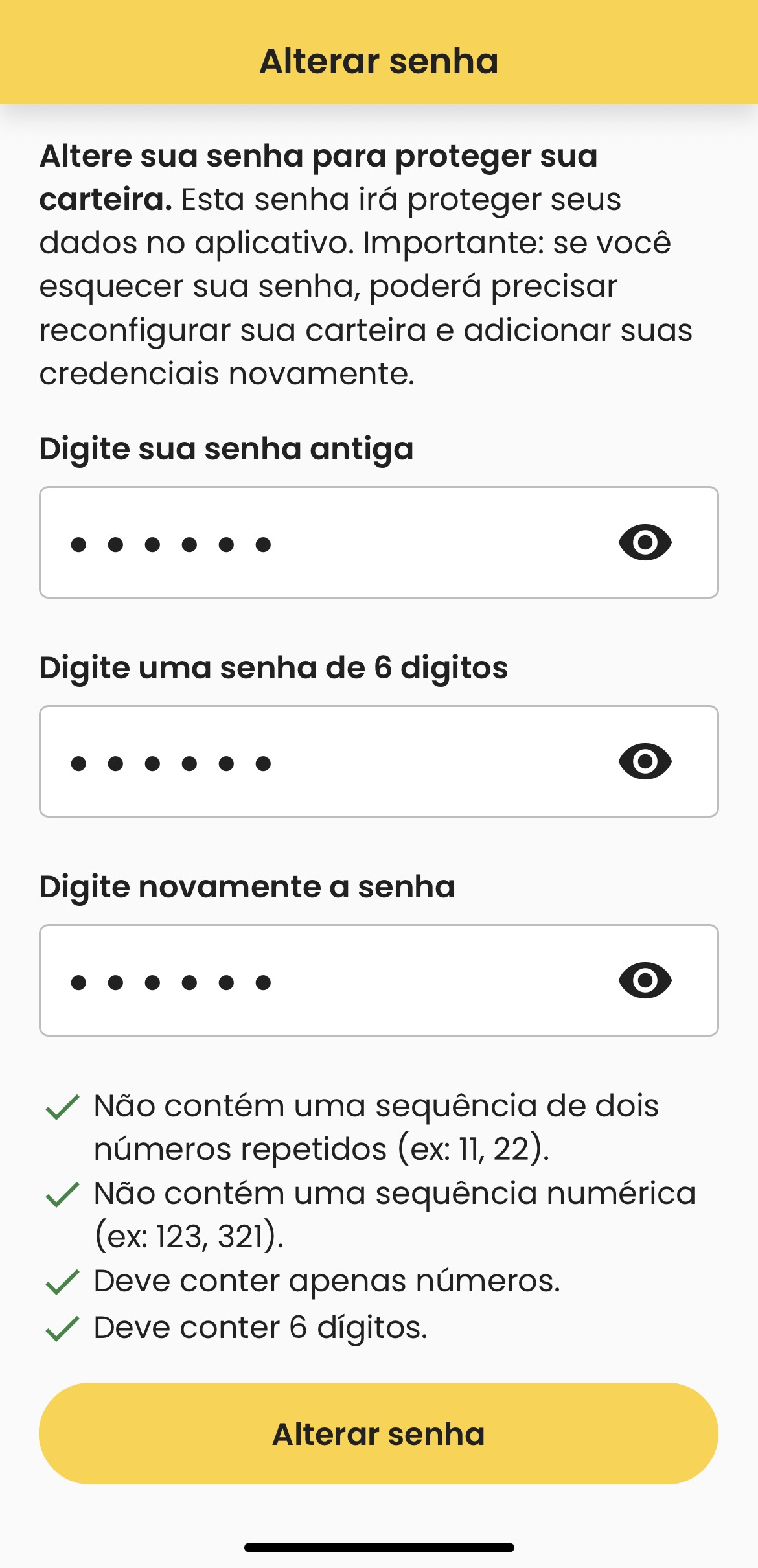Tap the 'Digite uma senha de 6 digitos' label
The height and width of the screenshot is (1568, 758).
tap(273, 667)
